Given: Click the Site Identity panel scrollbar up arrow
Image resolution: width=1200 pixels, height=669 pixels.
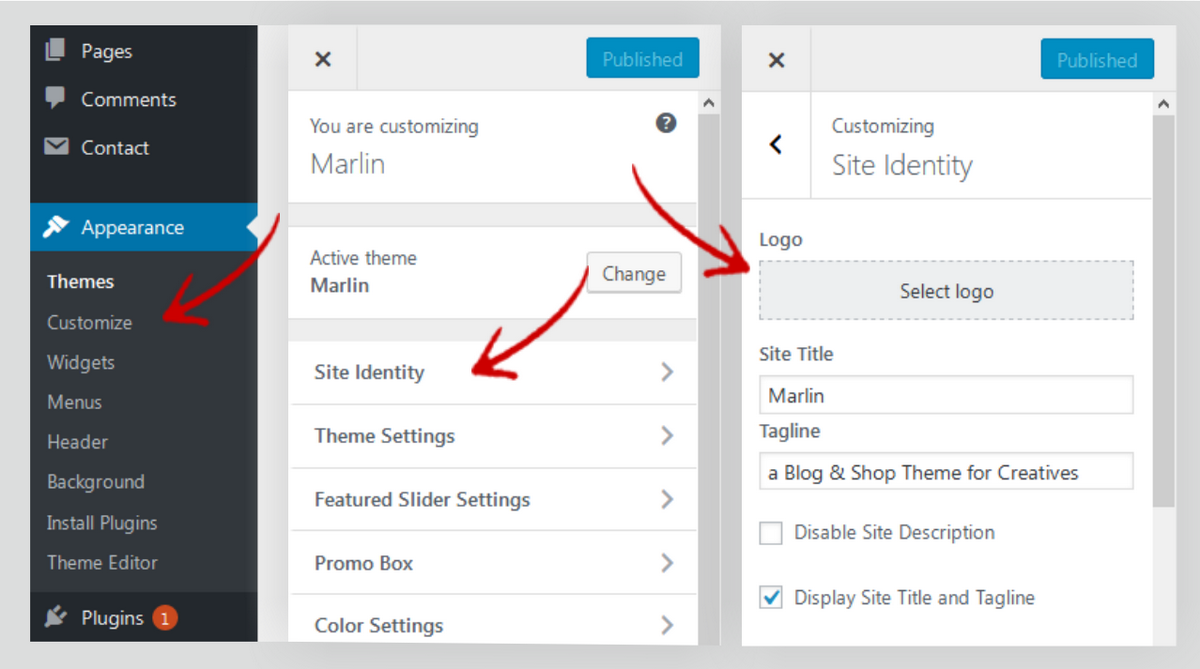Looking at the screenshot, I should pos(1163,104).
